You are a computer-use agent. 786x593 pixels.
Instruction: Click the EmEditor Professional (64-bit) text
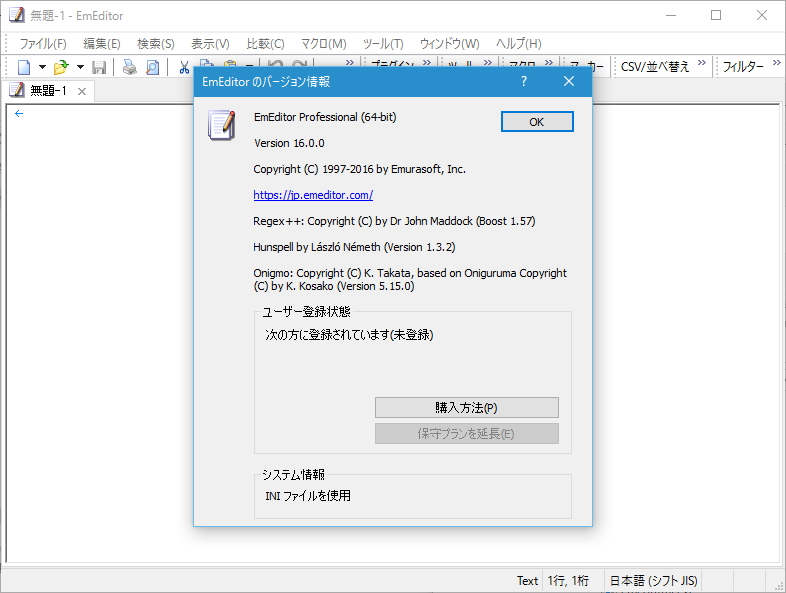tap(325, 117)
